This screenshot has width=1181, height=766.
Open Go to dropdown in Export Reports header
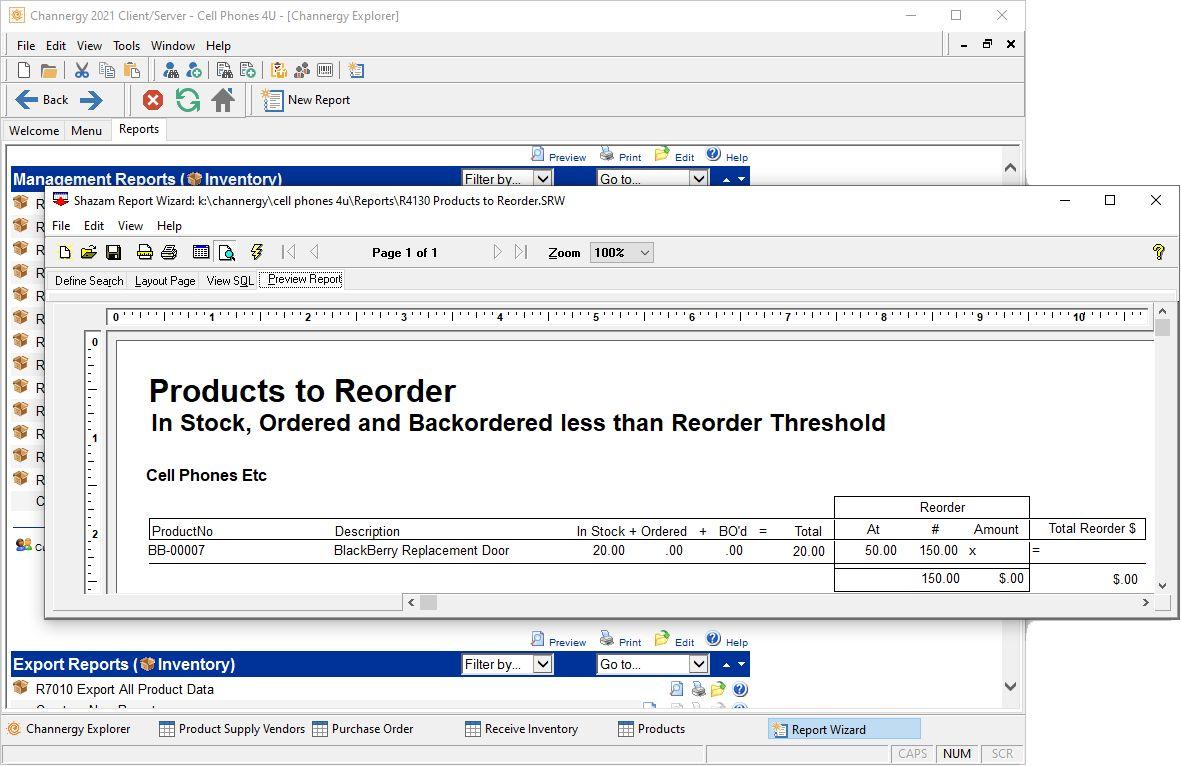coord(653,664)
